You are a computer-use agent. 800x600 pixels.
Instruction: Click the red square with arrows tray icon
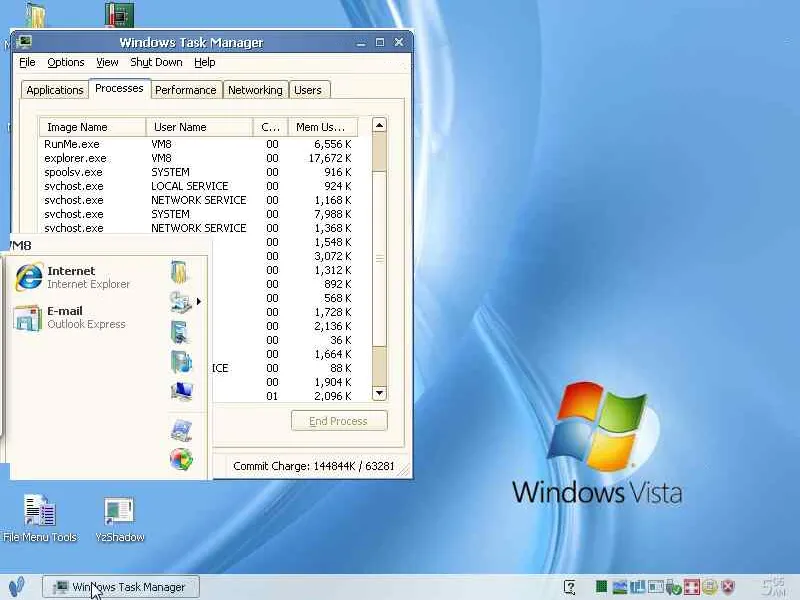(691, 587)
